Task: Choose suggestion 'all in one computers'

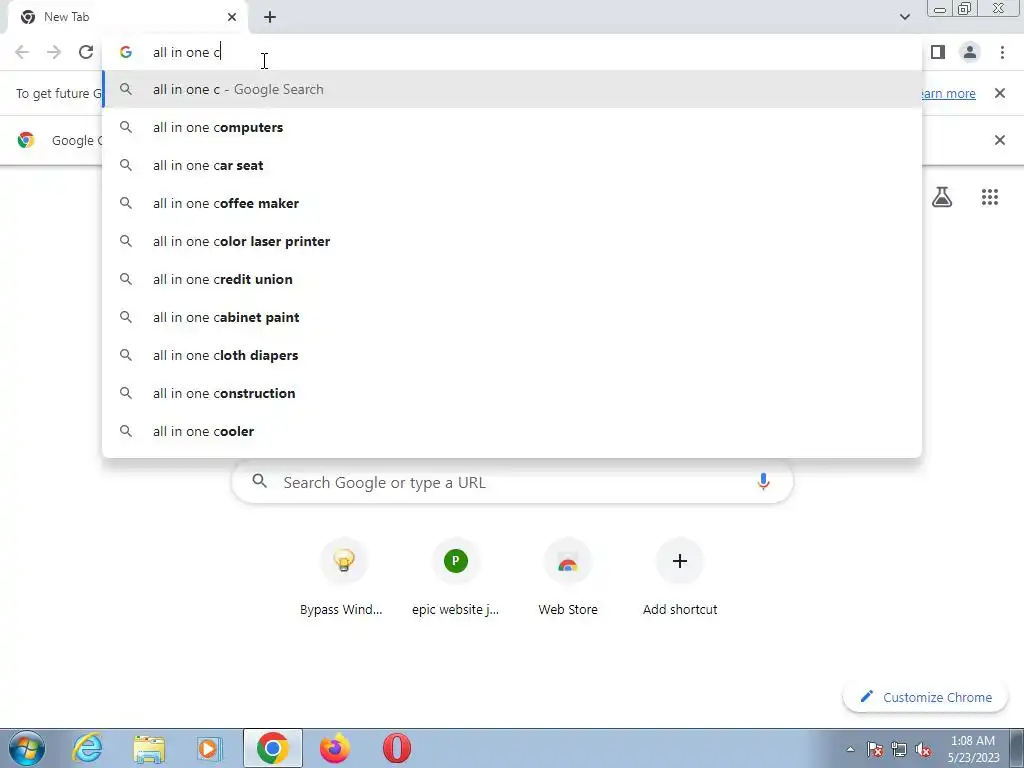Action: [512, 127]
